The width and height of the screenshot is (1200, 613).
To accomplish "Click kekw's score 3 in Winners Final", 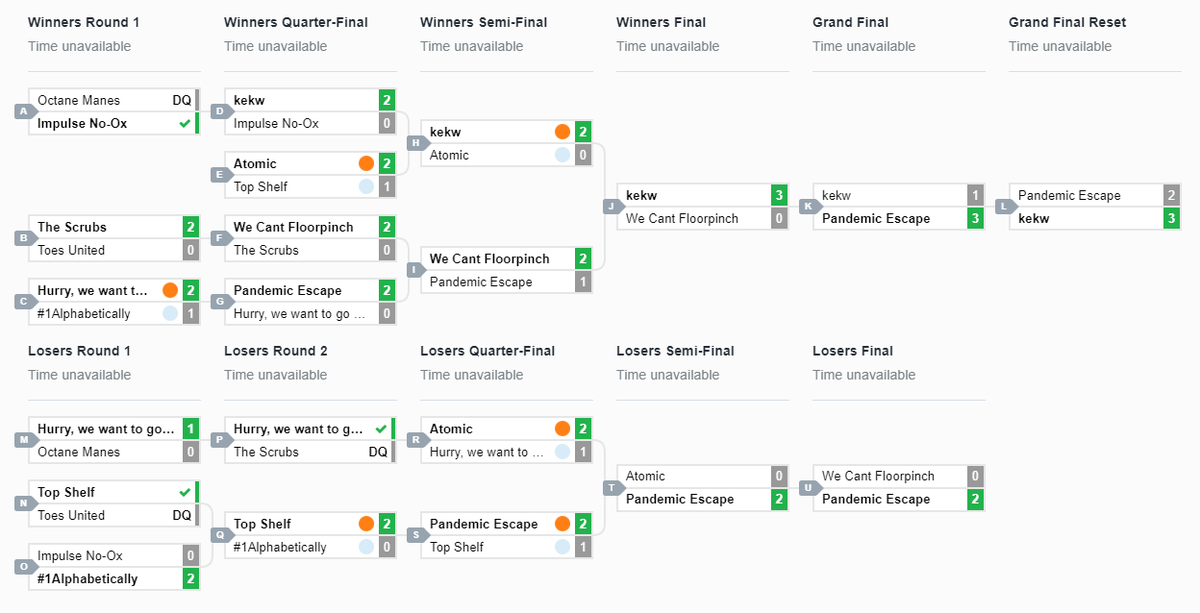I will (x=779, y=195).
